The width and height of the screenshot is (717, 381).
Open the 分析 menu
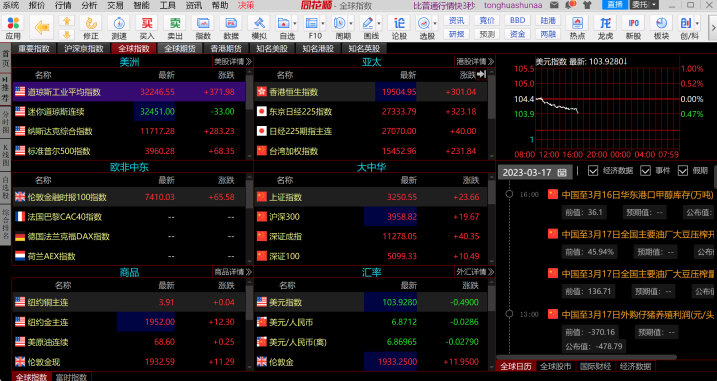[89, 5]
